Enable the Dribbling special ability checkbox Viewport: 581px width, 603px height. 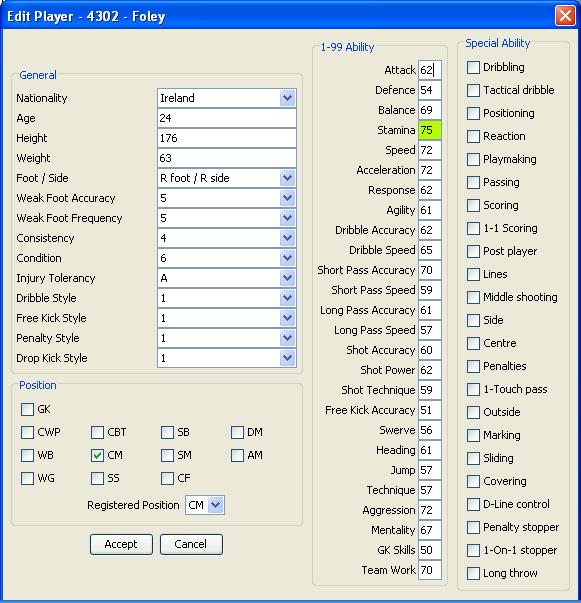pyautogui.click(x=473, y=67)
